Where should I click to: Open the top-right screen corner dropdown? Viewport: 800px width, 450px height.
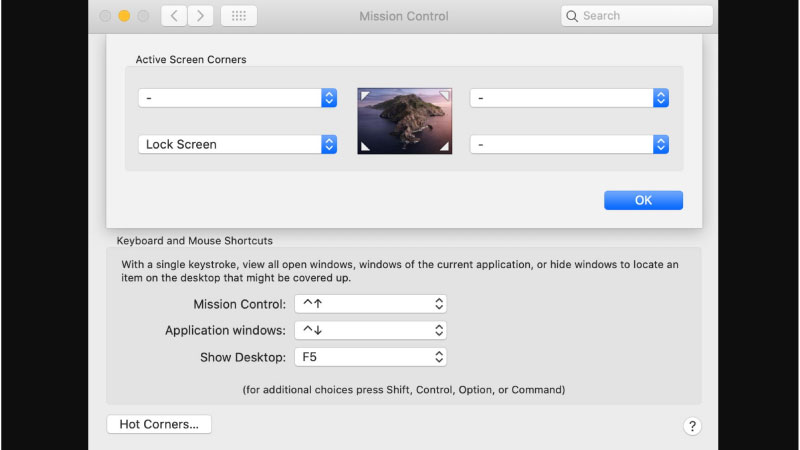[x=568, y=98]
